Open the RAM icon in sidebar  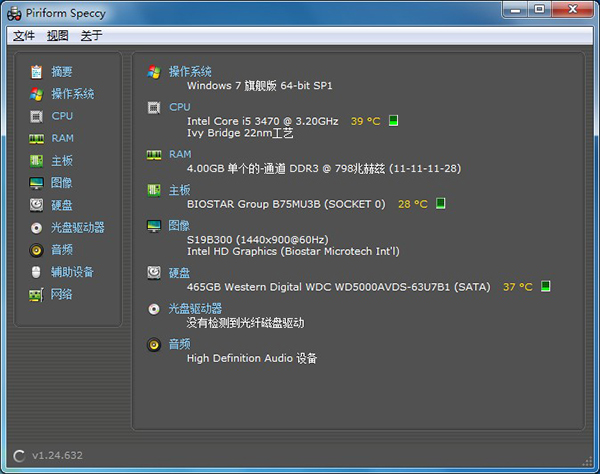36,138
